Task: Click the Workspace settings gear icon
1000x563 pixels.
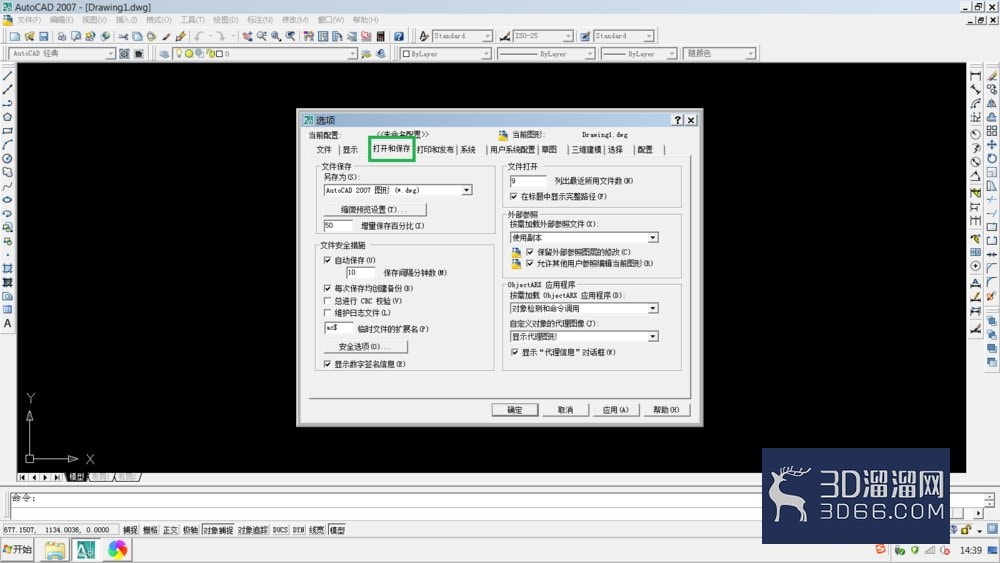Action: [124, 54]
